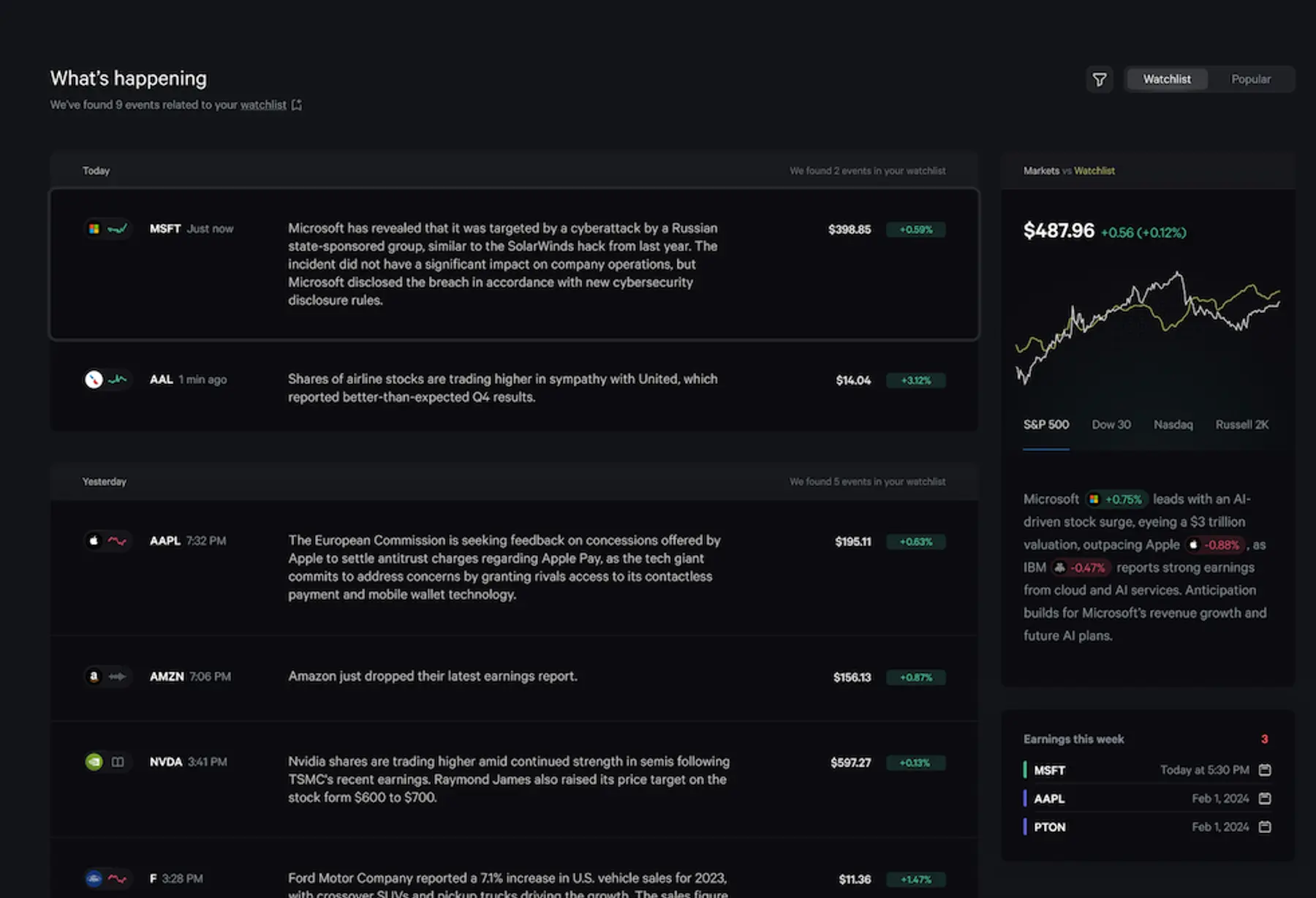
Task: Open the watchlist link in the subtitle
Action: click(263, 105)
